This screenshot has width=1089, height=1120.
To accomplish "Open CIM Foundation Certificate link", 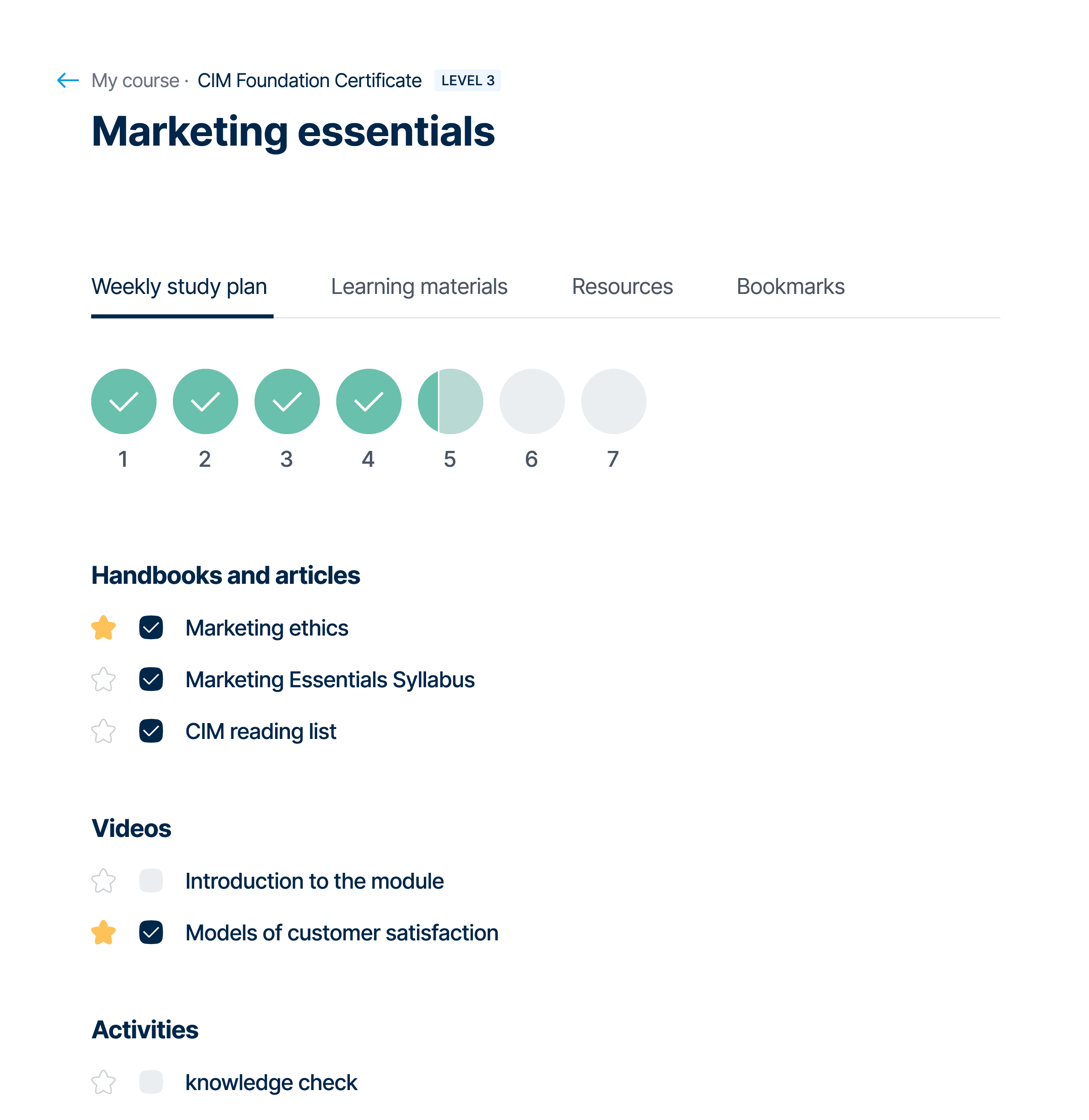I will 309,81.
